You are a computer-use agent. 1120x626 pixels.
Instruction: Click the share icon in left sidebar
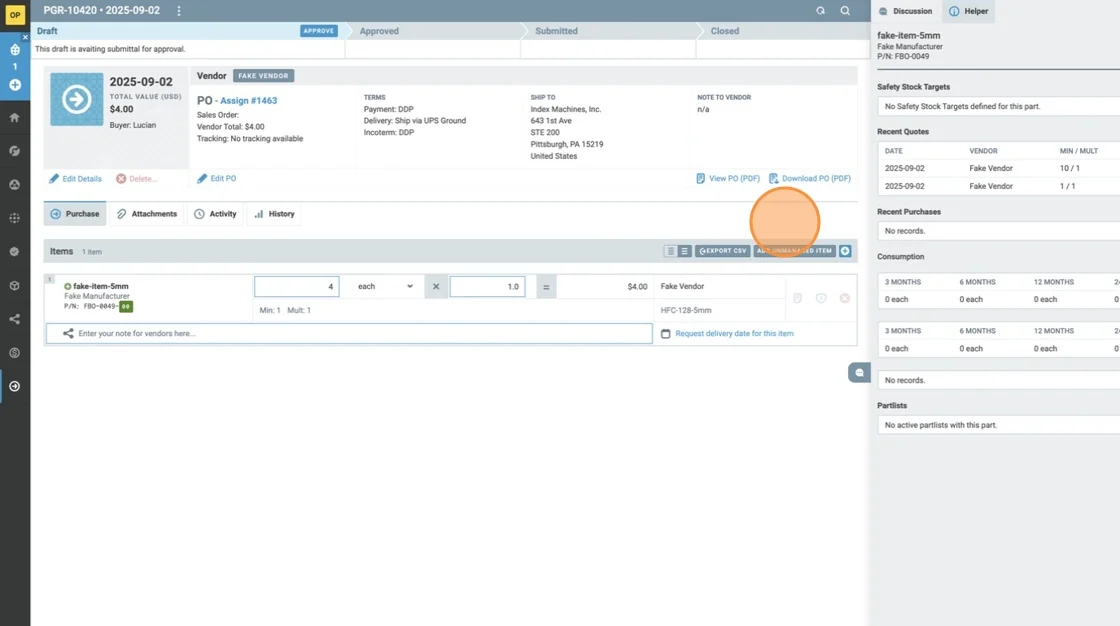tap(15, 319)
